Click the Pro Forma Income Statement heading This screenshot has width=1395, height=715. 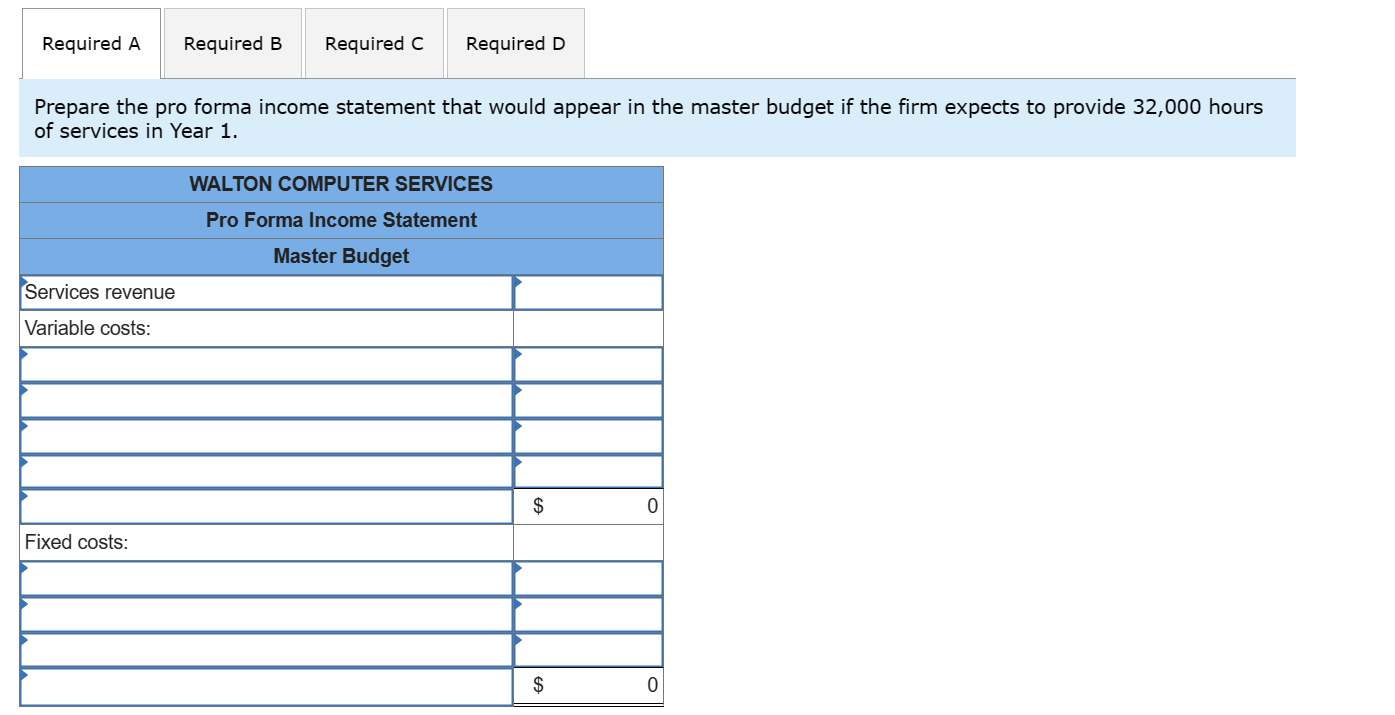click(x=341, y=221)
